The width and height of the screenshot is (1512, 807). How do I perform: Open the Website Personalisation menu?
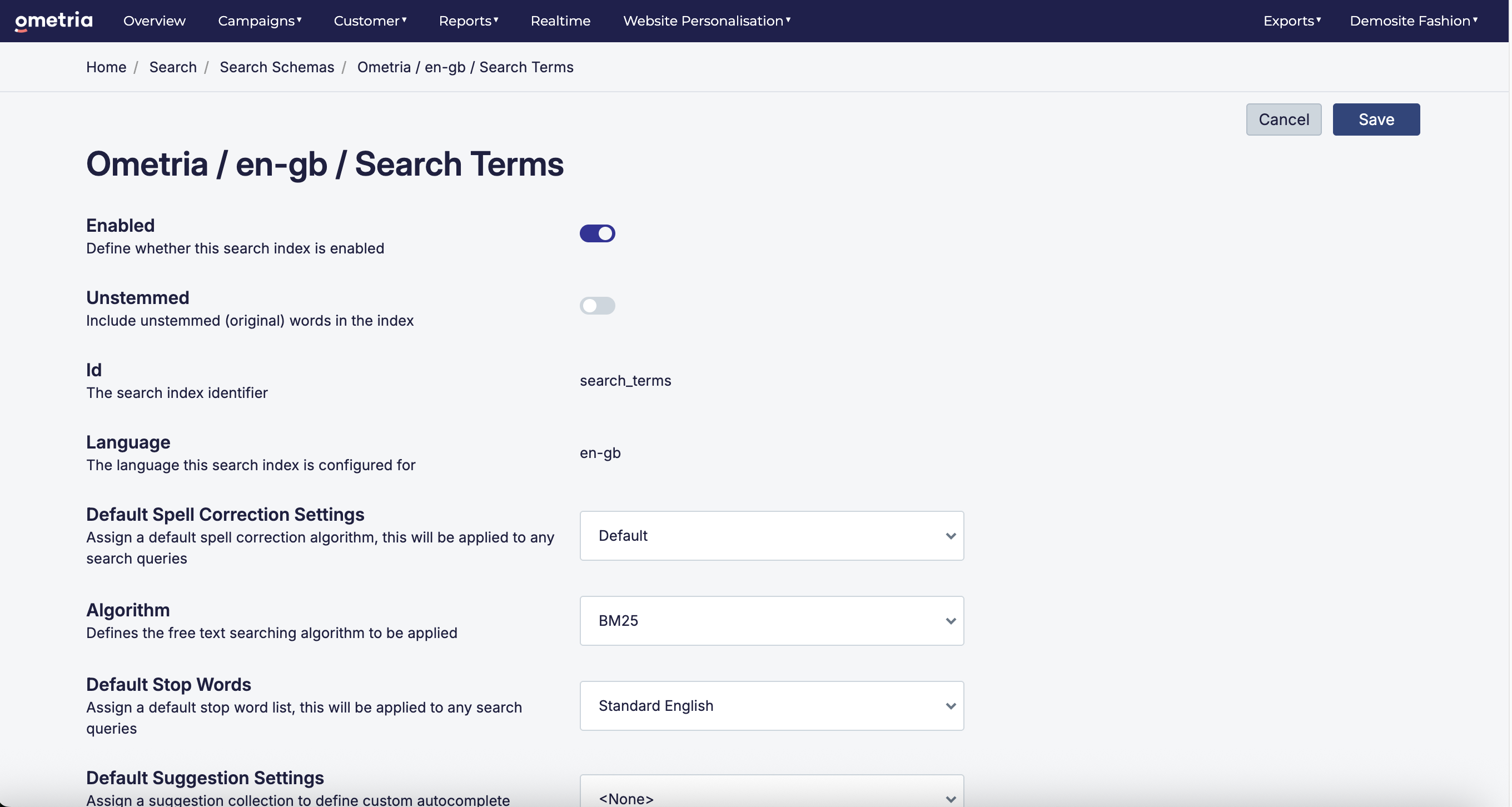[x=707, y=21]
